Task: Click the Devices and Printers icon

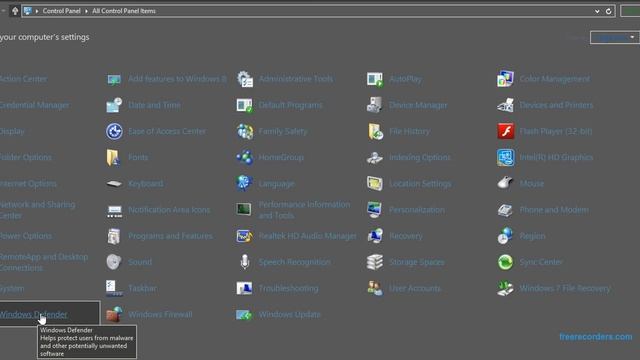Action: tap(505, 105)
